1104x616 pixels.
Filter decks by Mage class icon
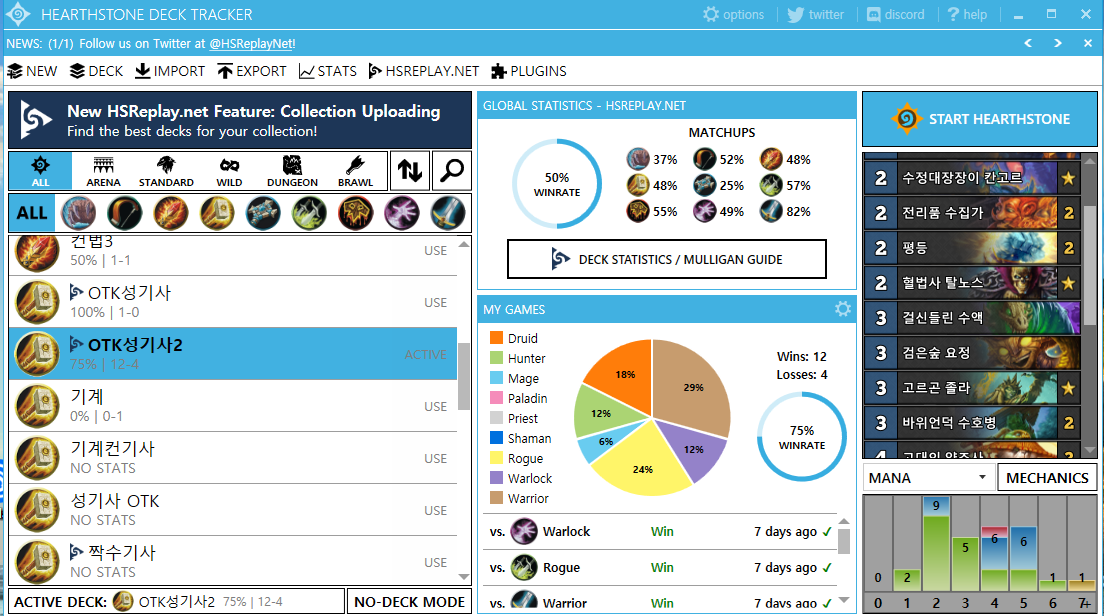tap(170, 213)
